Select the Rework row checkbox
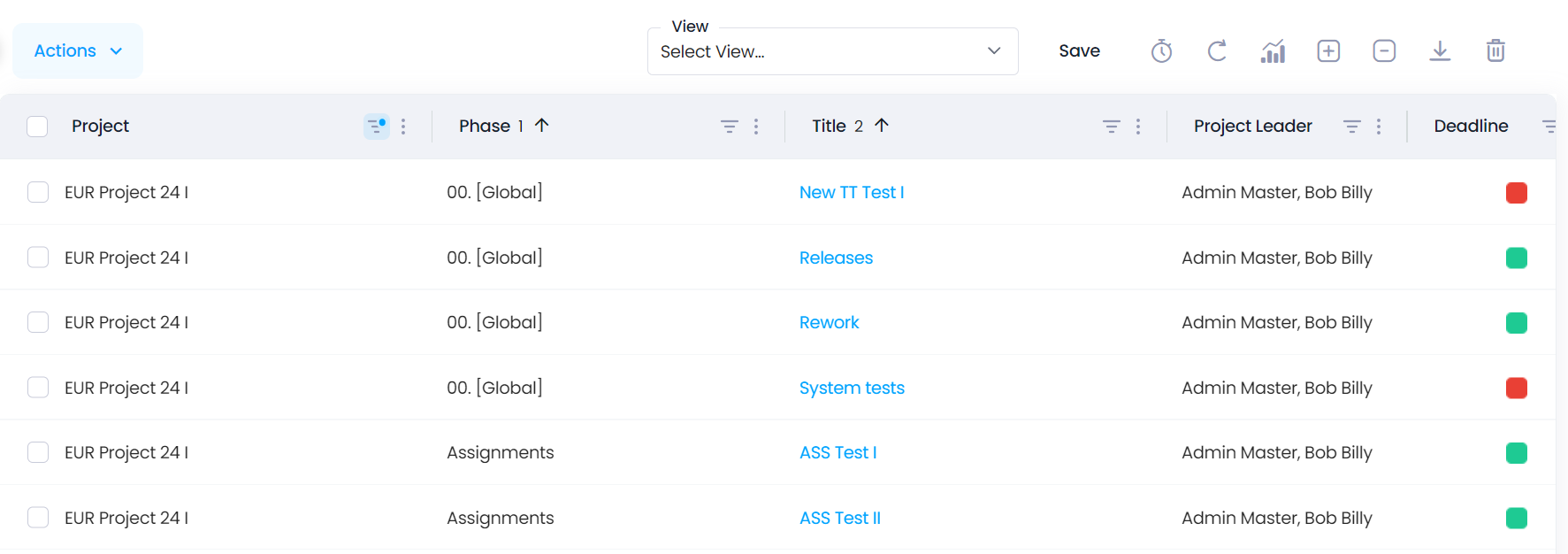Image resolution: width=1568 pixels, height=554 pixels. [x=38, y=322]
